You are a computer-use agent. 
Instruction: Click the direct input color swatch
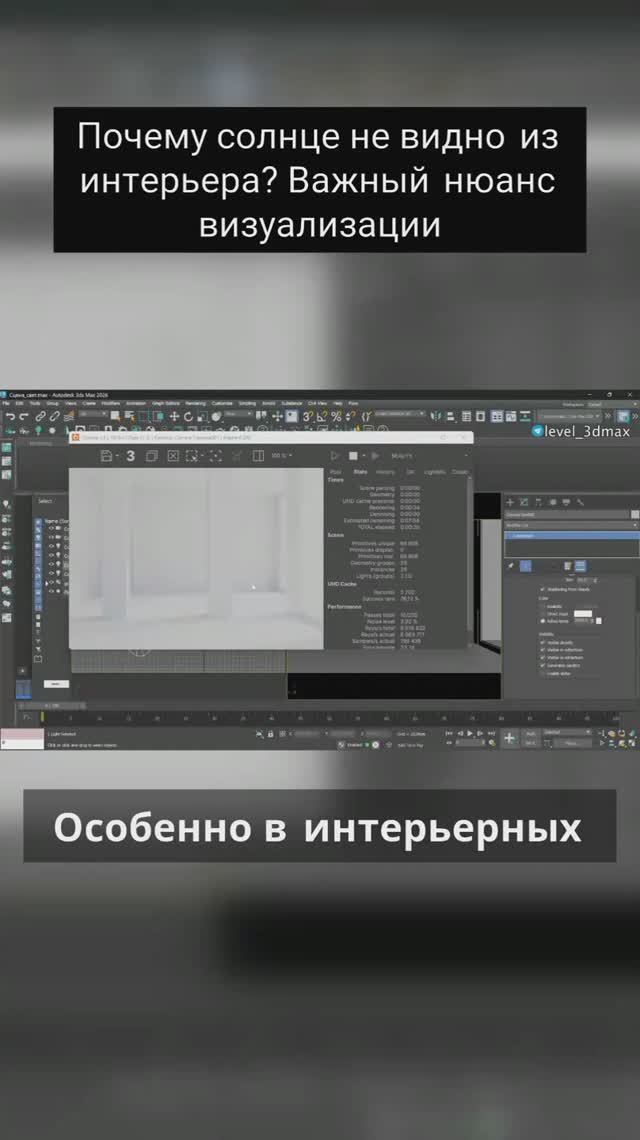pos(582,613)
